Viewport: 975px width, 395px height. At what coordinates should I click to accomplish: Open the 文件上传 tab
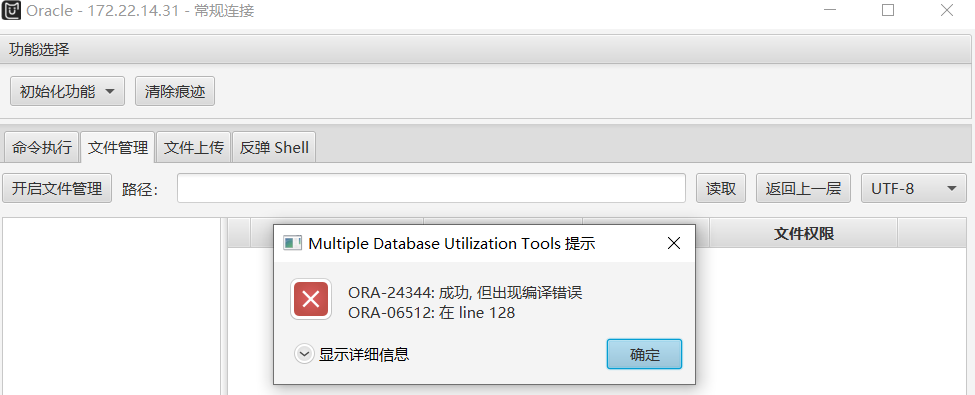tap(193, 148)
